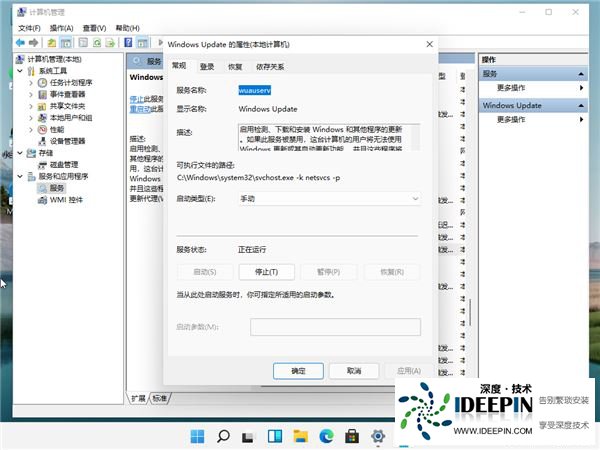
Task: Select the 性能 icon in tree
Action: click(42, 130)
